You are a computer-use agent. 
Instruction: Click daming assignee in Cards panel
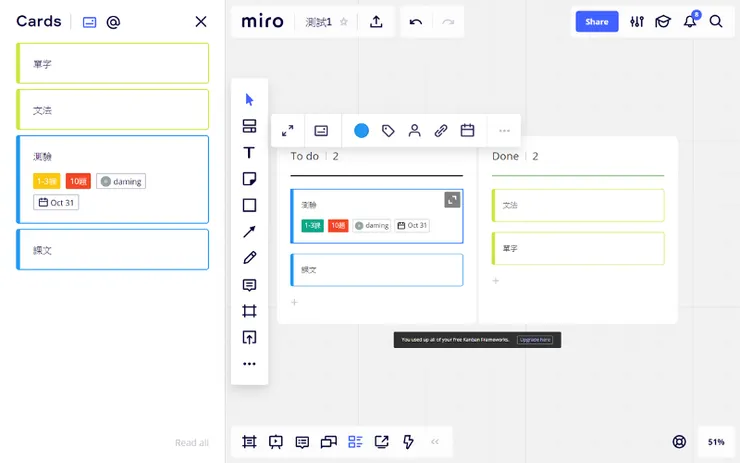coord(121,181)
